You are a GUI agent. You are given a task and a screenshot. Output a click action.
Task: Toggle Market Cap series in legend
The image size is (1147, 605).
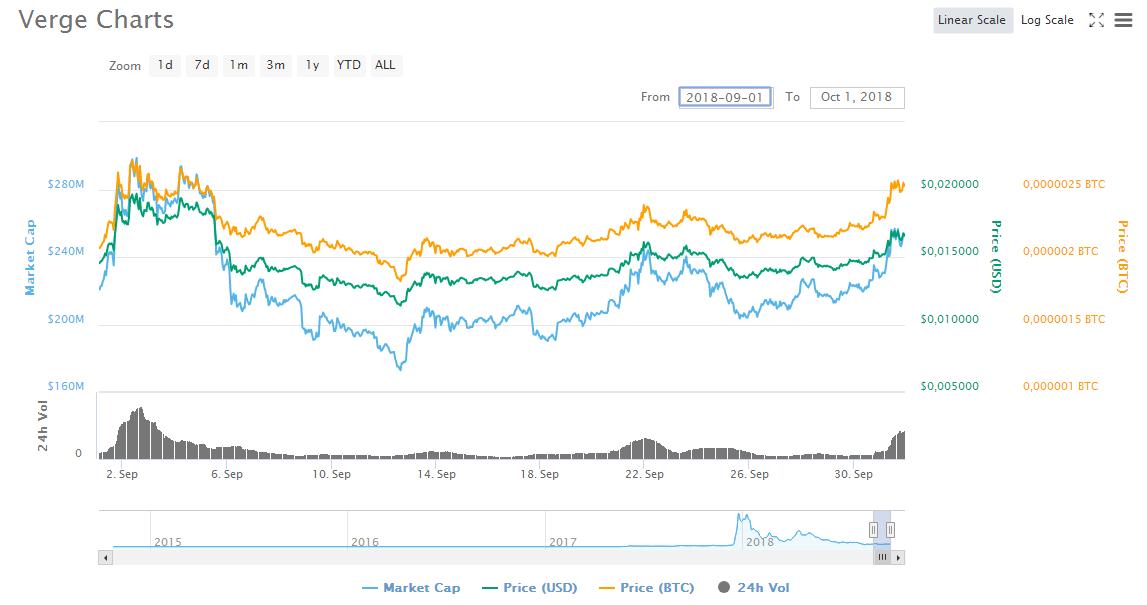(x=411, y=588)
